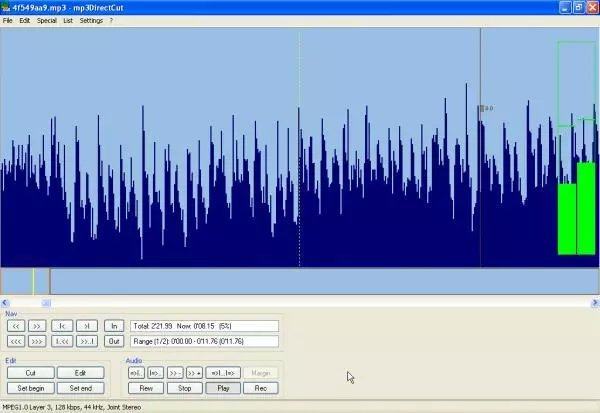Open the List menu
The image size is (600, 413).
(x=68, y=21)
